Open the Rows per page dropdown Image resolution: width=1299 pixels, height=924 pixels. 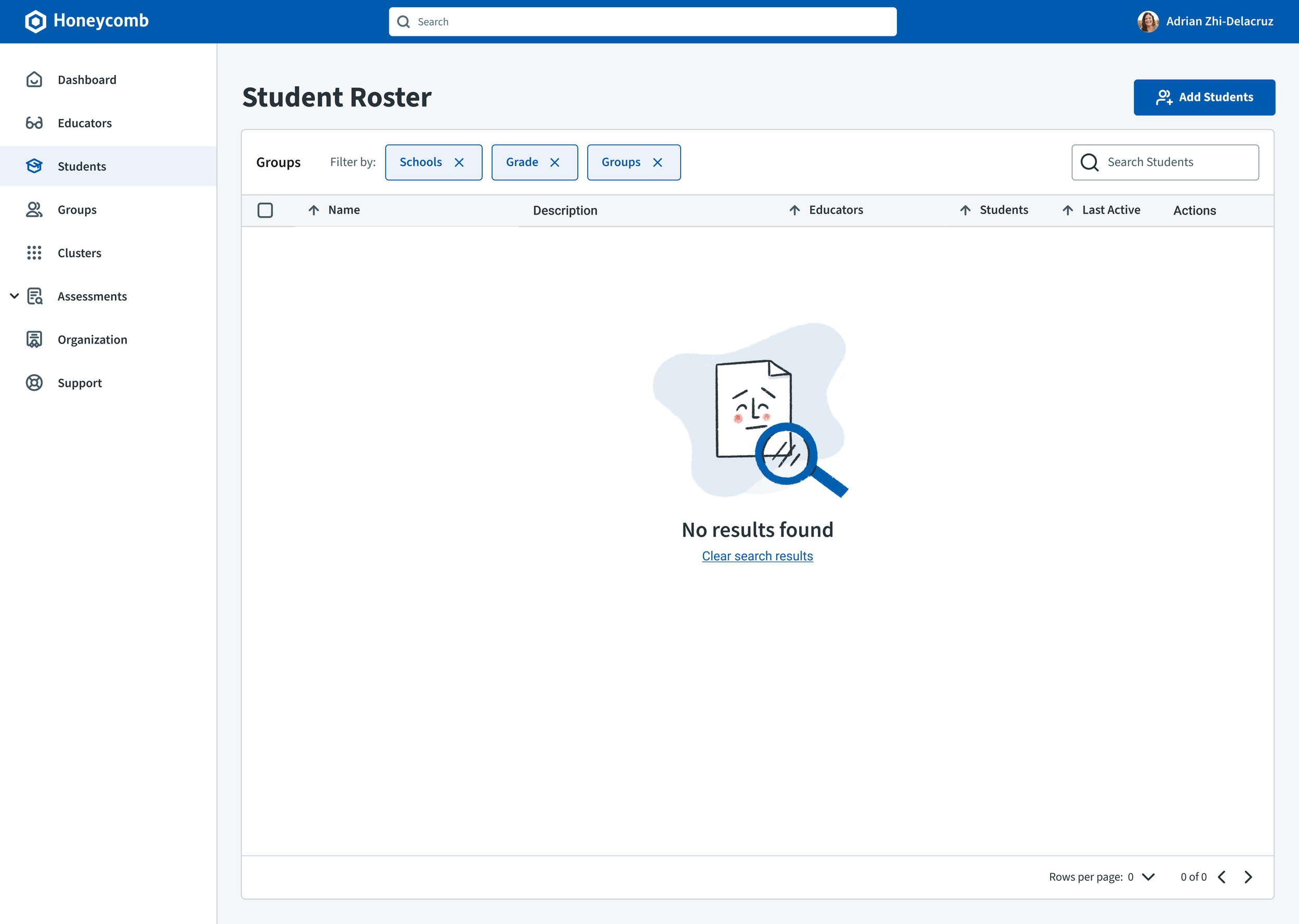coord(1148,877)
